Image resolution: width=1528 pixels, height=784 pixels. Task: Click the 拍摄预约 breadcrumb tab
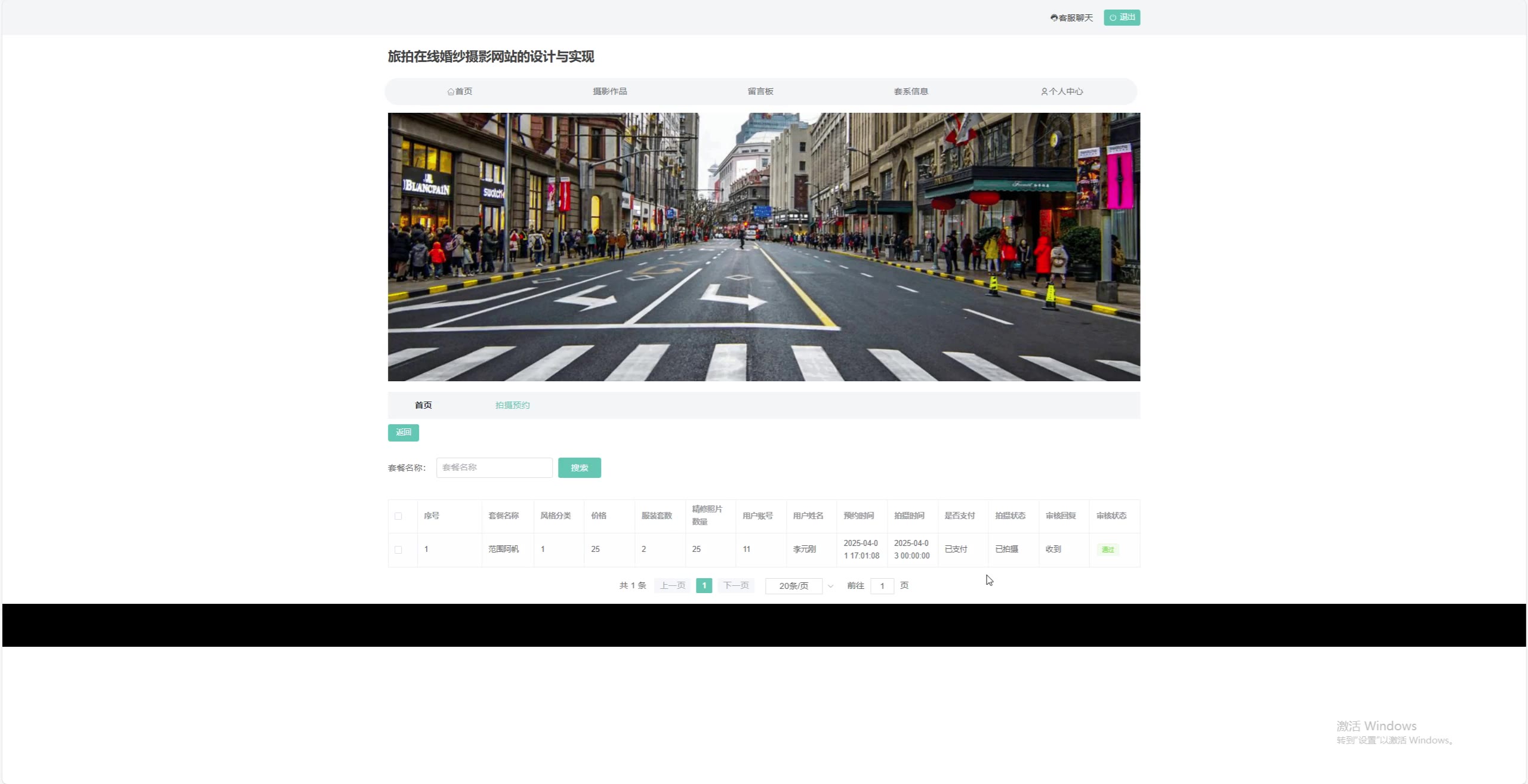coord(512,405)
